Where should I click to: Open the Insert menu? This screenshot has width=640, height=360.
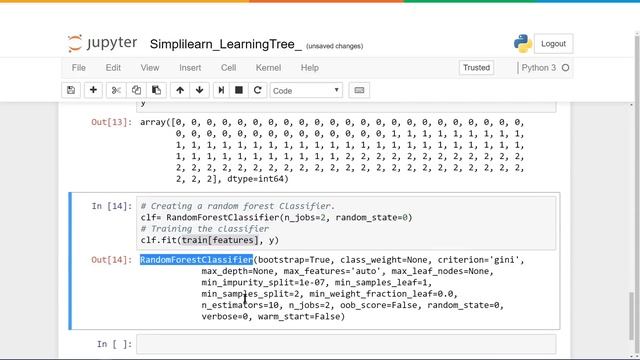click(190, 68)
